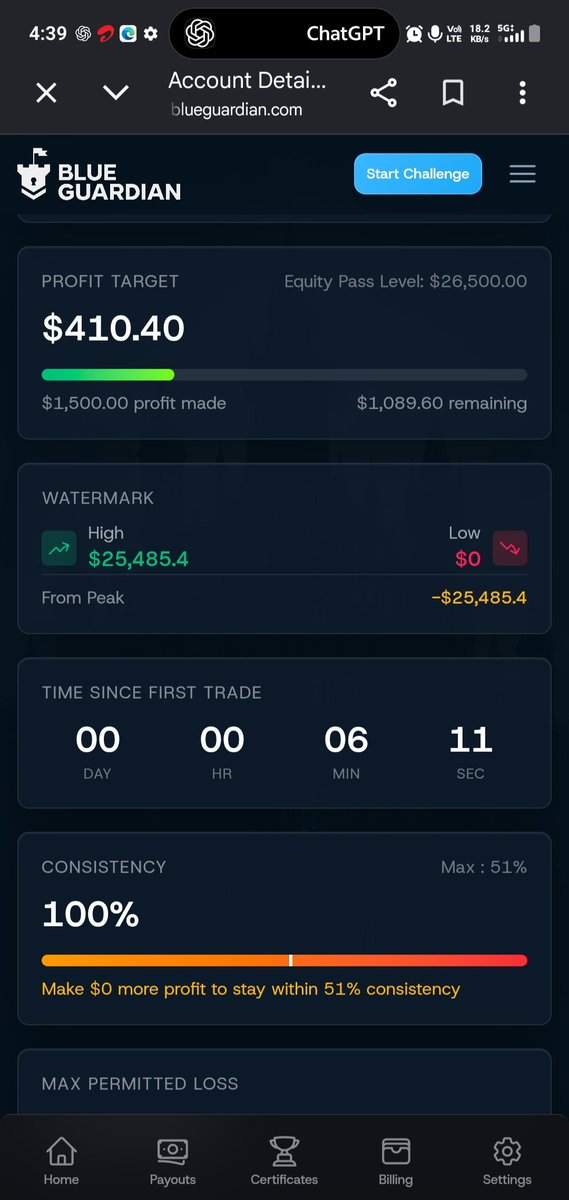Close the browser tab with X icon
The width and height of the screenshot is (569, 1200).
pyautogui.click(x=46, y=93)
